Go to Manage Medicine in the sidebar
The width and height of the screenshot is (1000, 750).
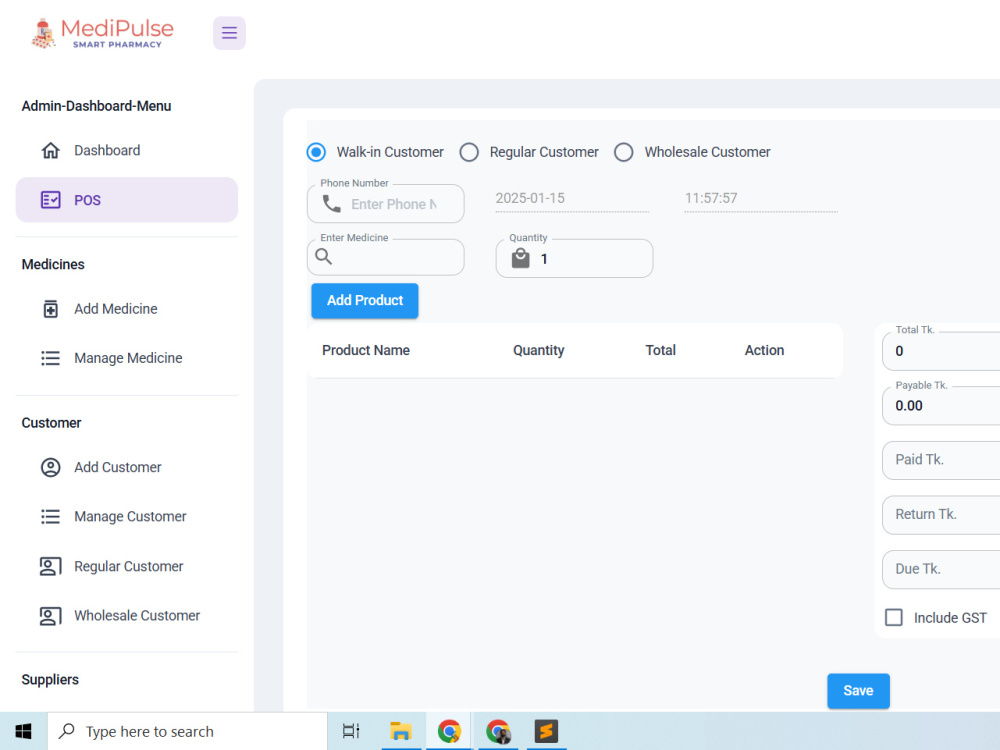(127, 358)
